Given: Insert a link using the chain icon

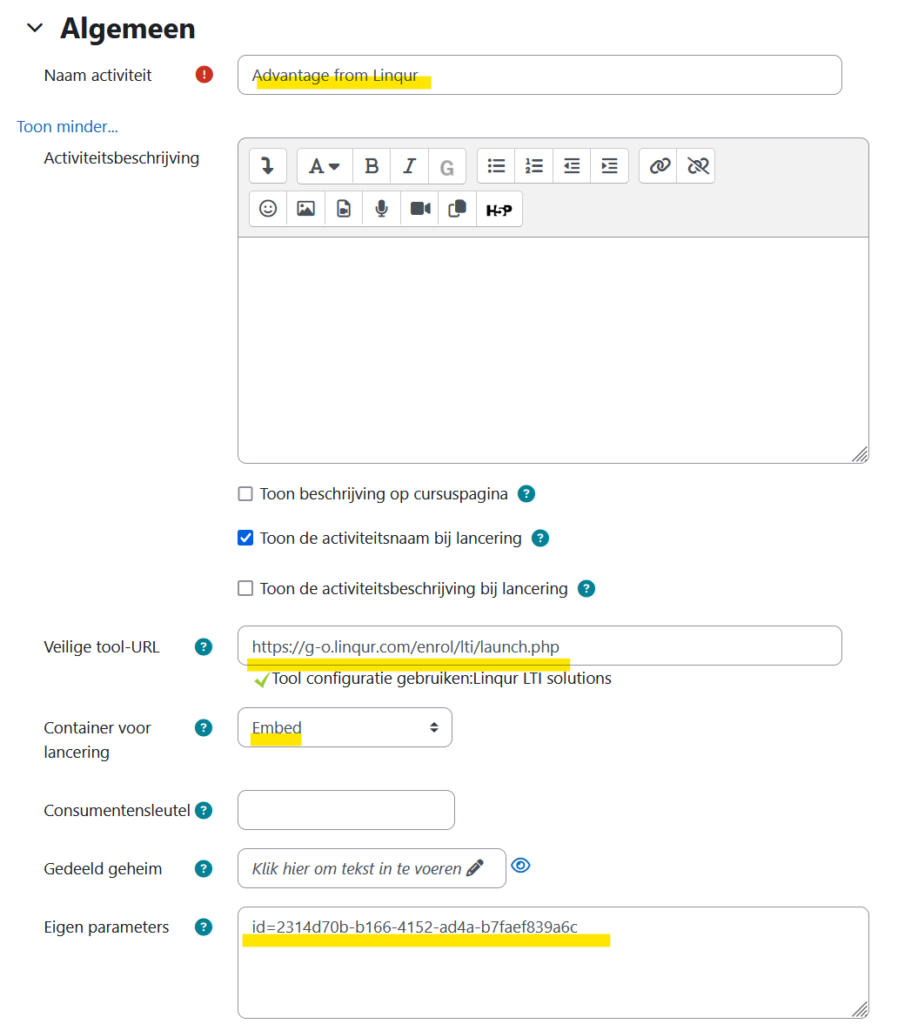Looking at the screenshot, I should (x=660, y=166).
